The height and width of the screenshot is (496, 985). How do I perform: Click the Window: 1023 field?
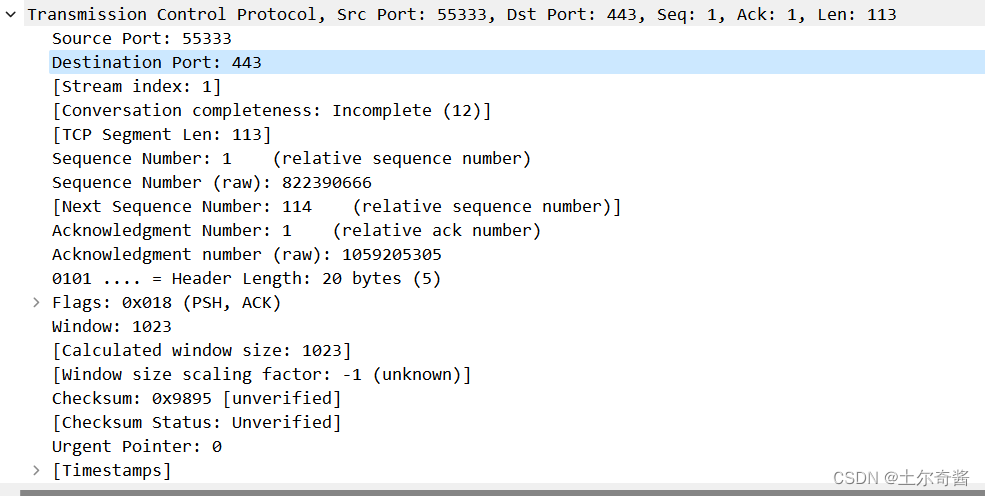(111, 326)
